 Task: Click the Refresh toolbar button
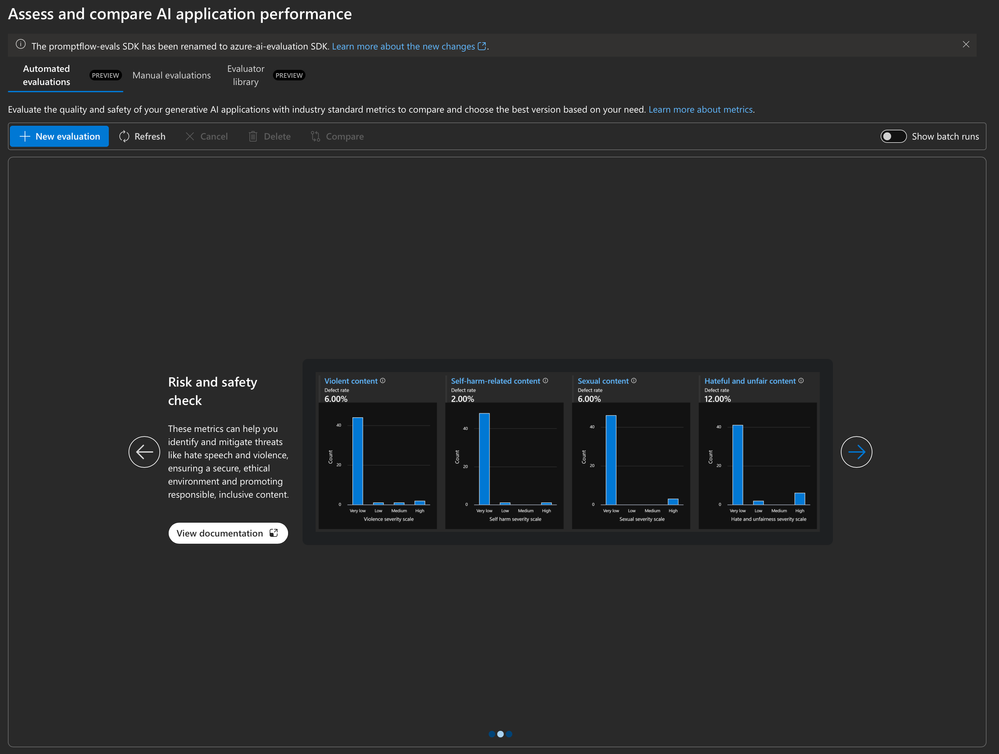(142, 136)
